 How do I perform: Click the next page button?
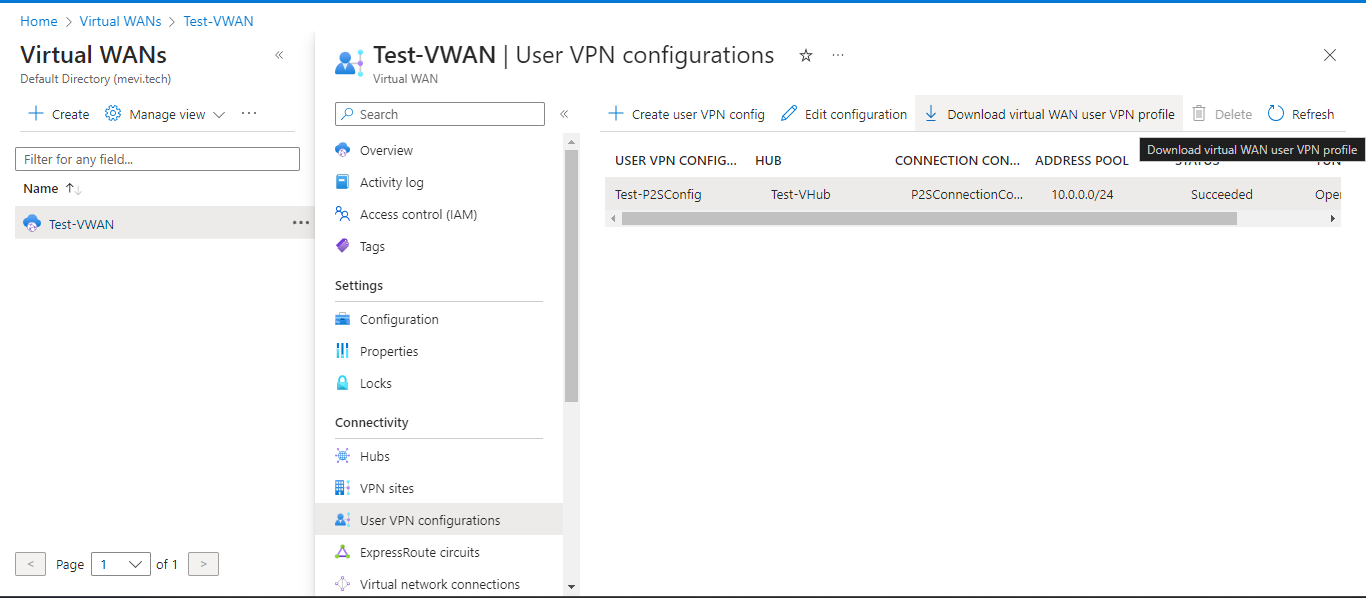tap(203, 564)
